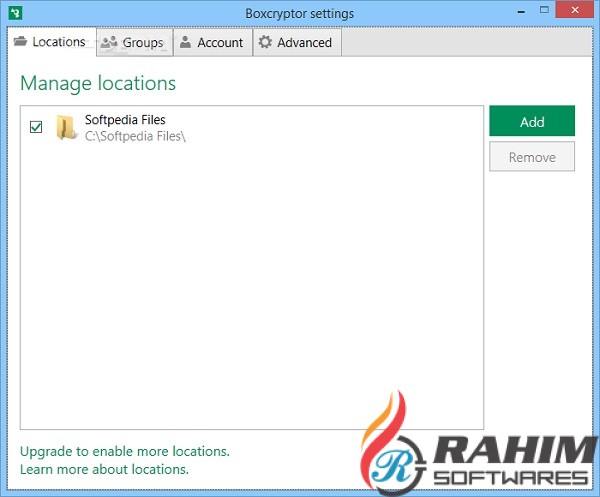Open 'Learn more about locations' link
Image resolution: width=600 pixels, height=497 pixels.
coord(104,469)
